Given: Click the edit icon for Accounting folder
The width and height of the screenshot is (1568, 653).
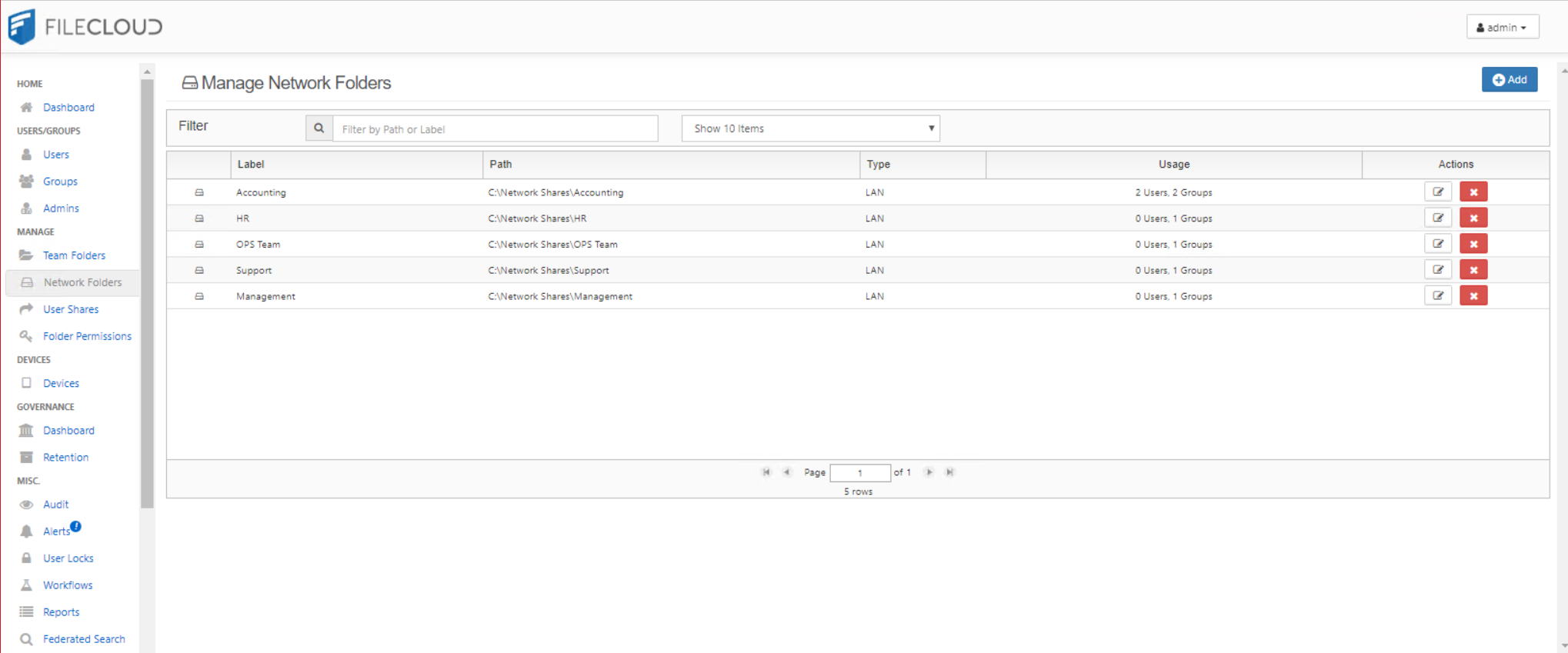Looking at the screenshot, I should (x=1437, y=192).
